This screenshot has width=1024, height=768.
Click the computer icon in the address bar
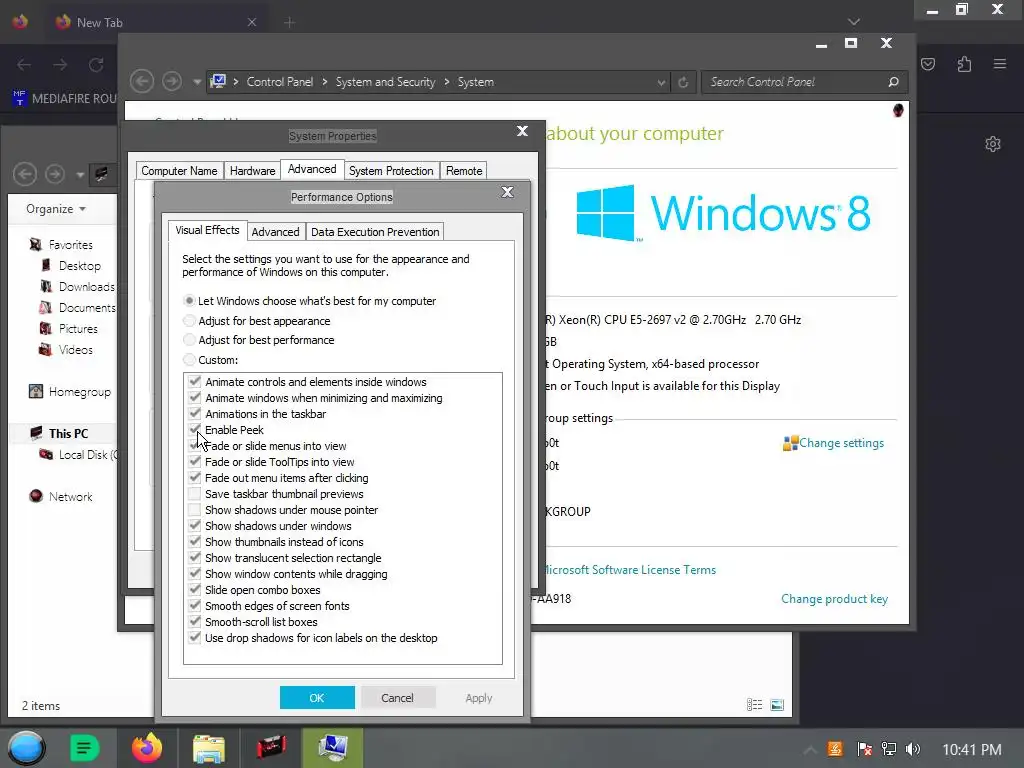[217, 82]
